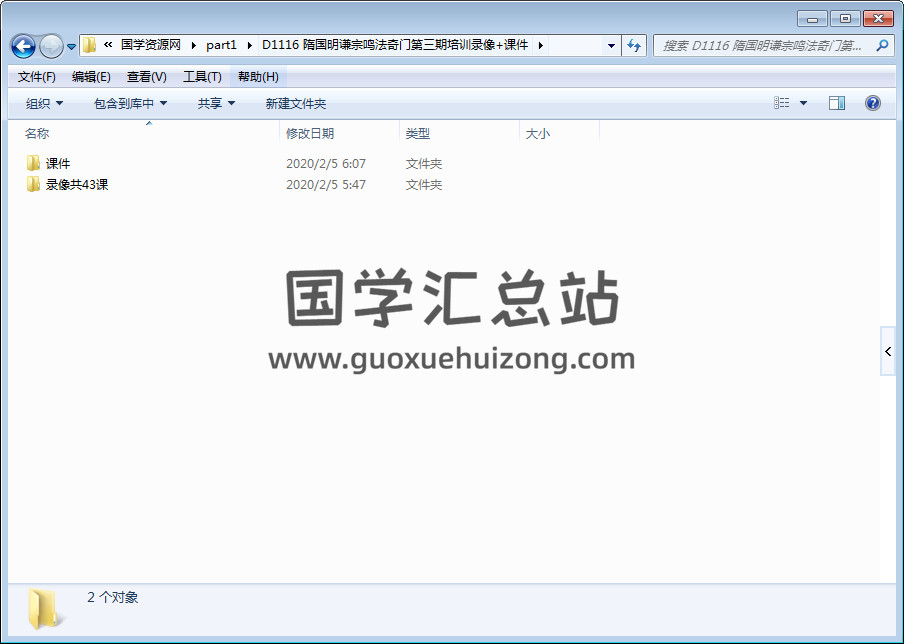Click the date 2020/2/5 6:07
Viewport: 904px width, 644px height.
coord(326,164)
